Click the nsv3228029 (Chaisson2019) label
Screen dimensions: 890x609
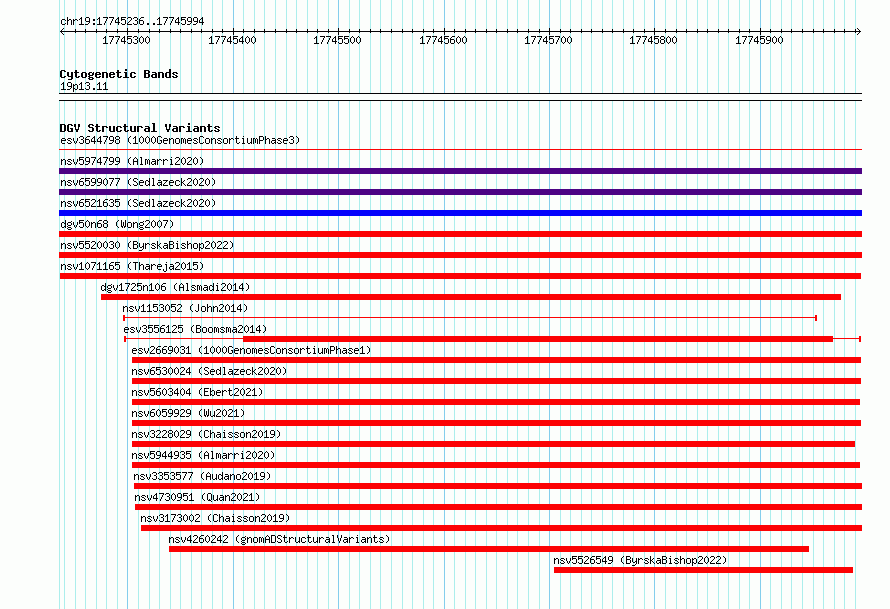[206, 434]
